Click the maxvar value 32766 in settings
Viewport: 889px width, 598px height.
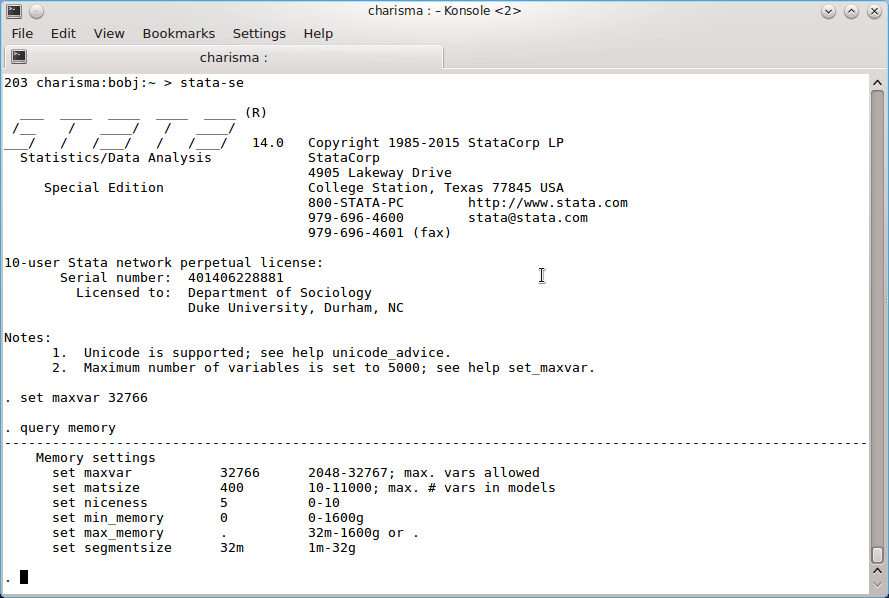(x=240, y=473)
